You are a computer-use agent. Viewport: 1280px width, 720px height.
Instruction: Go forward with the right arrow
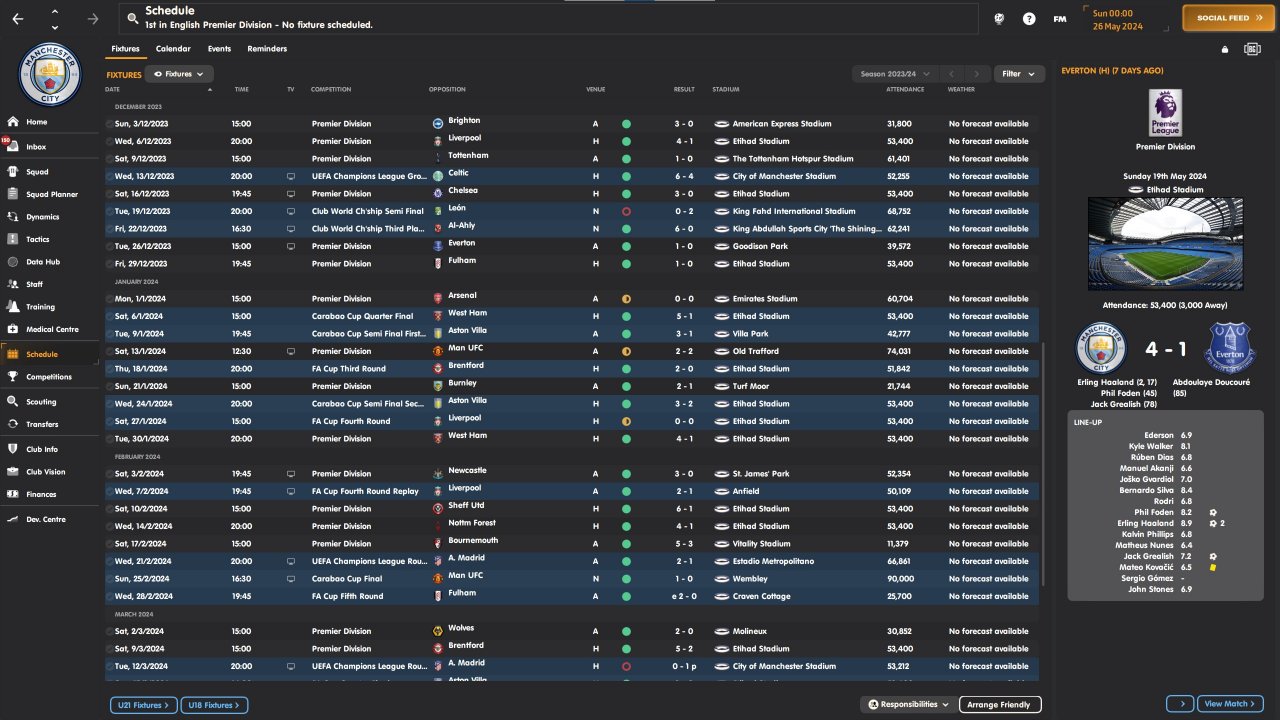pyautogui.click(x=93, y=18)
